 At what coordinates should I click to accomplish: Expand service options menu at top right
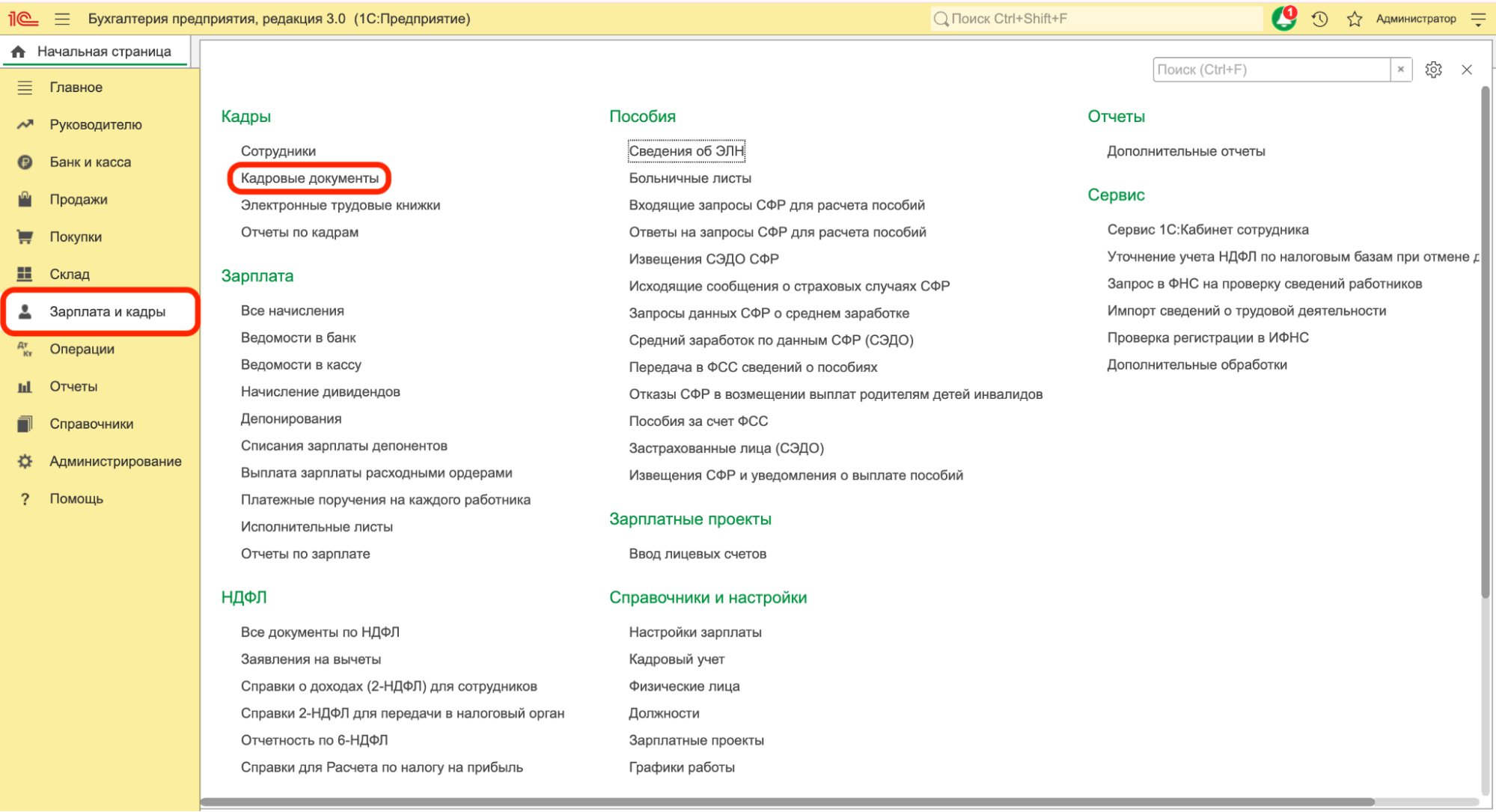tap(1478, 19)
